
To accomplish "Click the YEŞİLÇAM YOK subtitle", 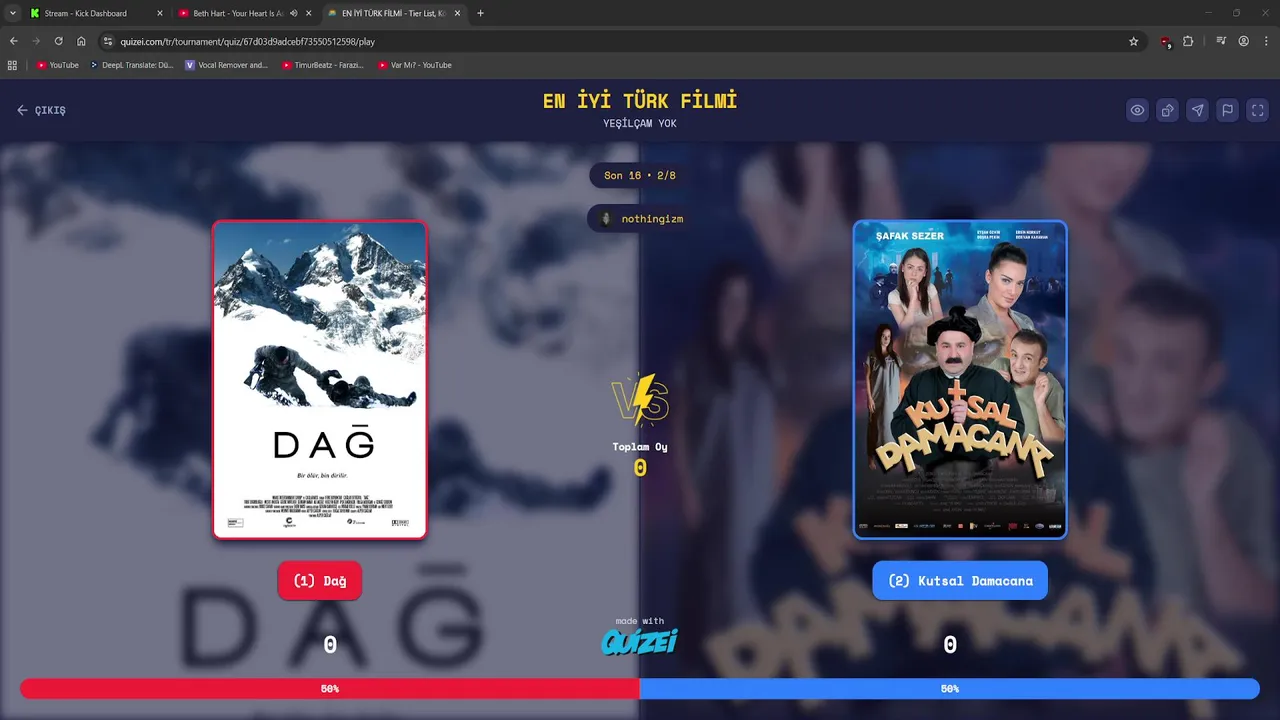I will point(640,124).
